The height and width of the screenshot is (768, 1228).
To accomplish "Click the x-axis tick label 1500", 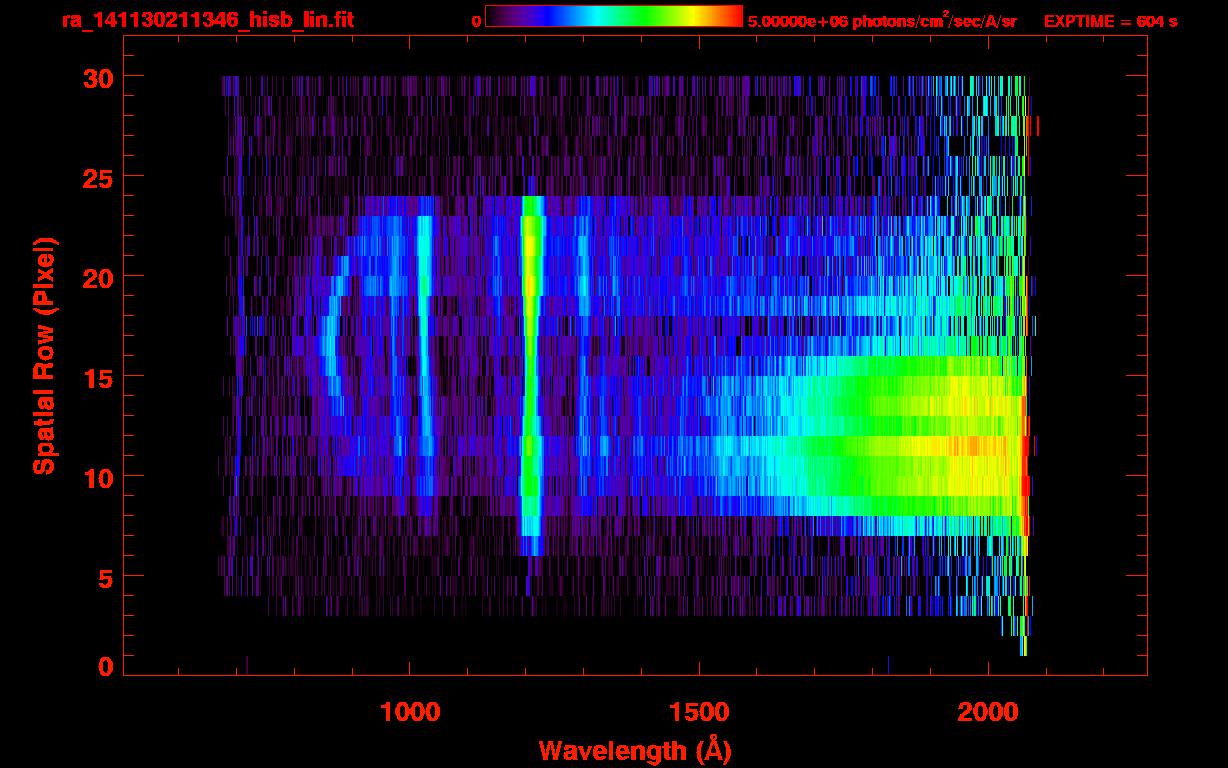I will [699, 713].
